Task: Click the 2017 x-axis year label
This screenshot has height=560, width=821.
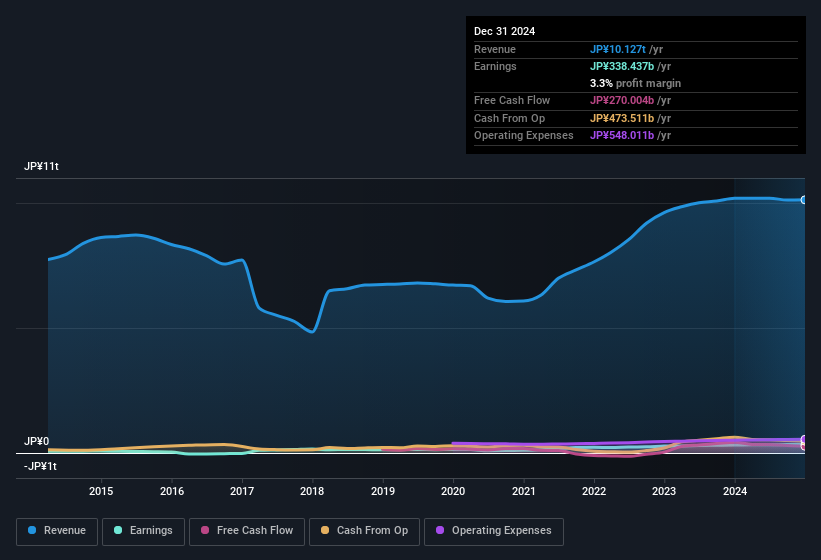Action: pos(242,491)
